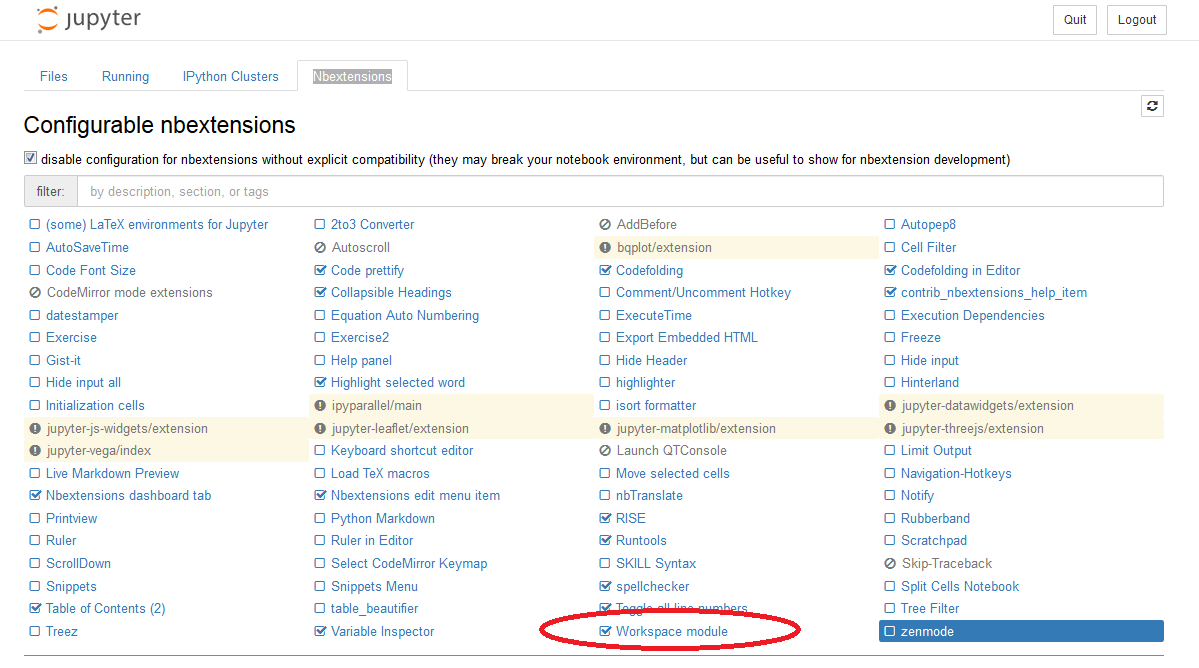Click the Logout button
Viewport: 1199px width, 668px height.
pyautogui.click(x=1136, y=20)
